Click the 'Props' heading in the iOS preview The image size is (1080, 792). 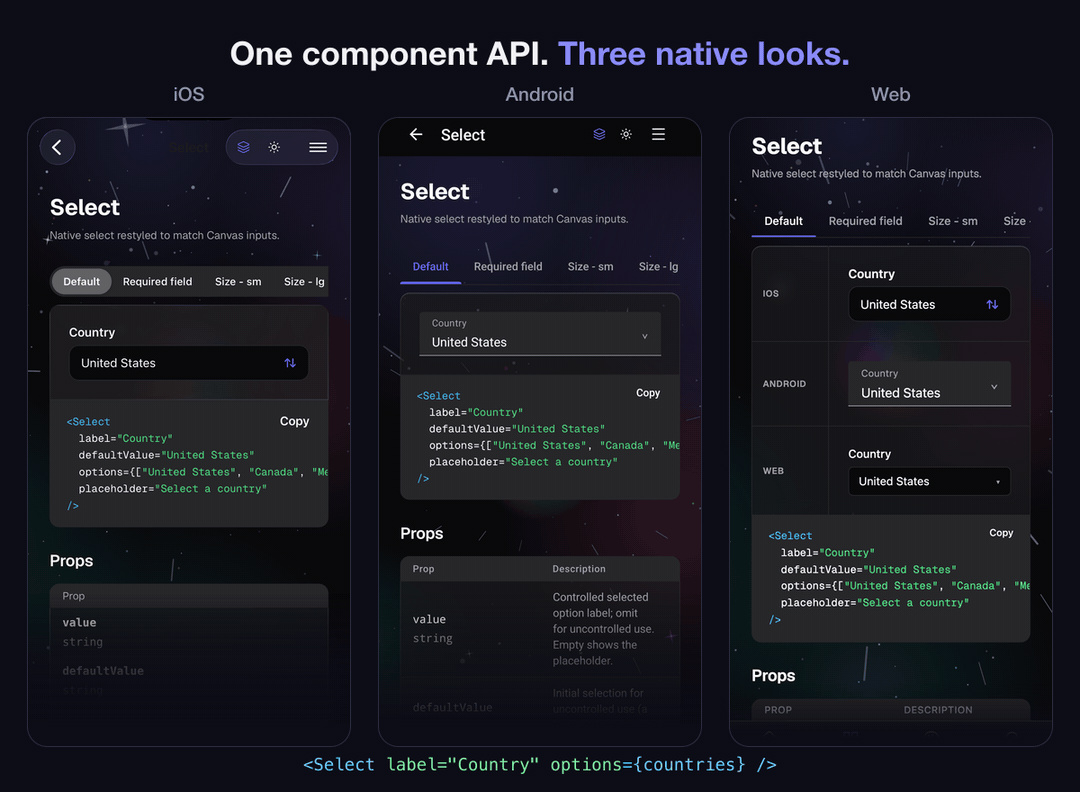(x=71, y=561)
